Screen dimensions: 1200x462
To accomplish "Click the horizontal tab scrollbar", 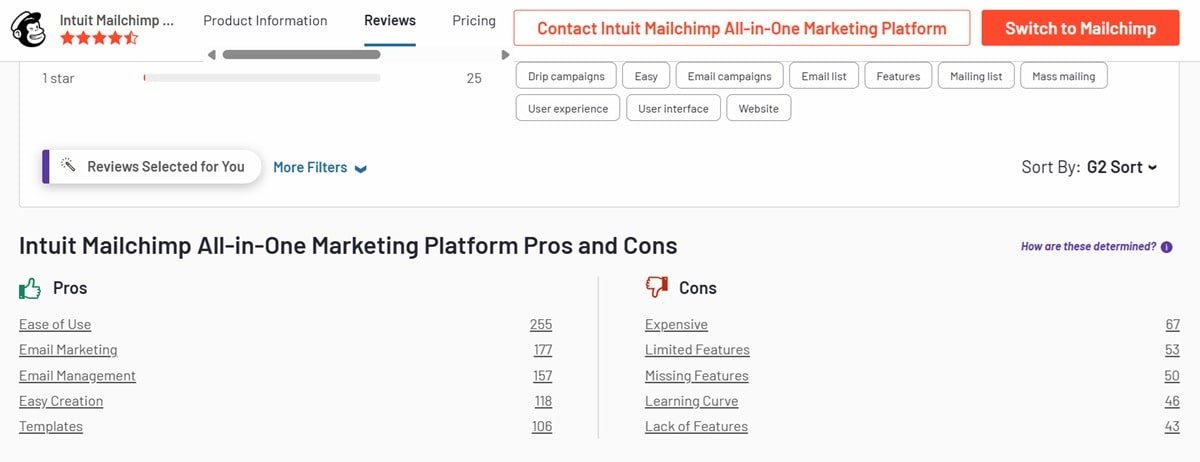I will [x=301, y=54].
